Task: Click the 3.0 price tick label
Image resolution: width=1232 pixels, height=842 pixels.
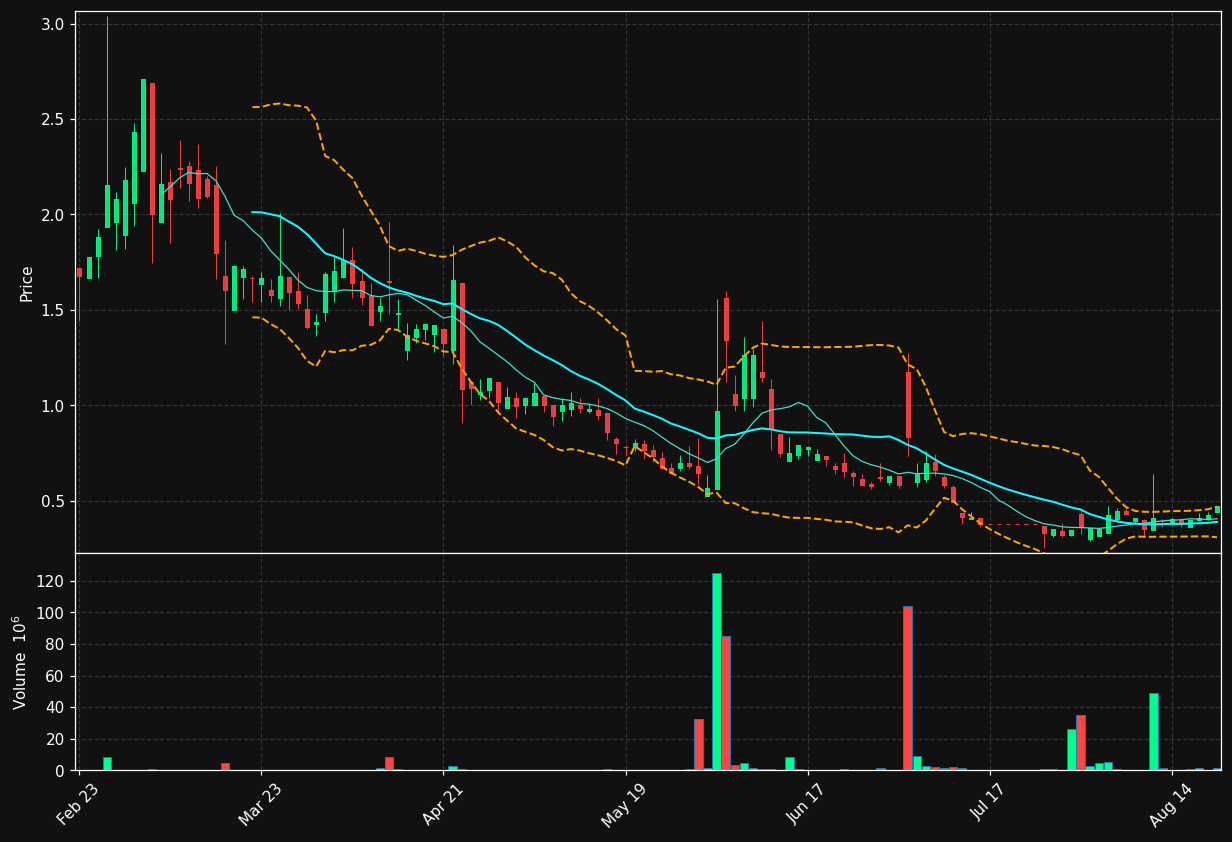Action: tap(55, 24)
